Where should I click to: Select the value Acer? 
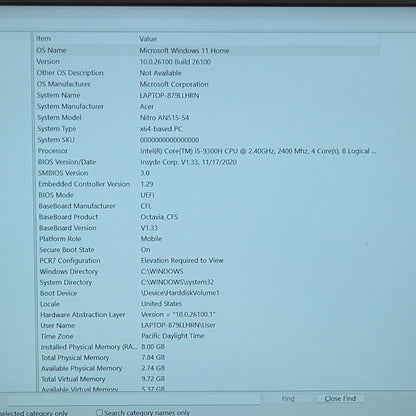coord(147,107)
